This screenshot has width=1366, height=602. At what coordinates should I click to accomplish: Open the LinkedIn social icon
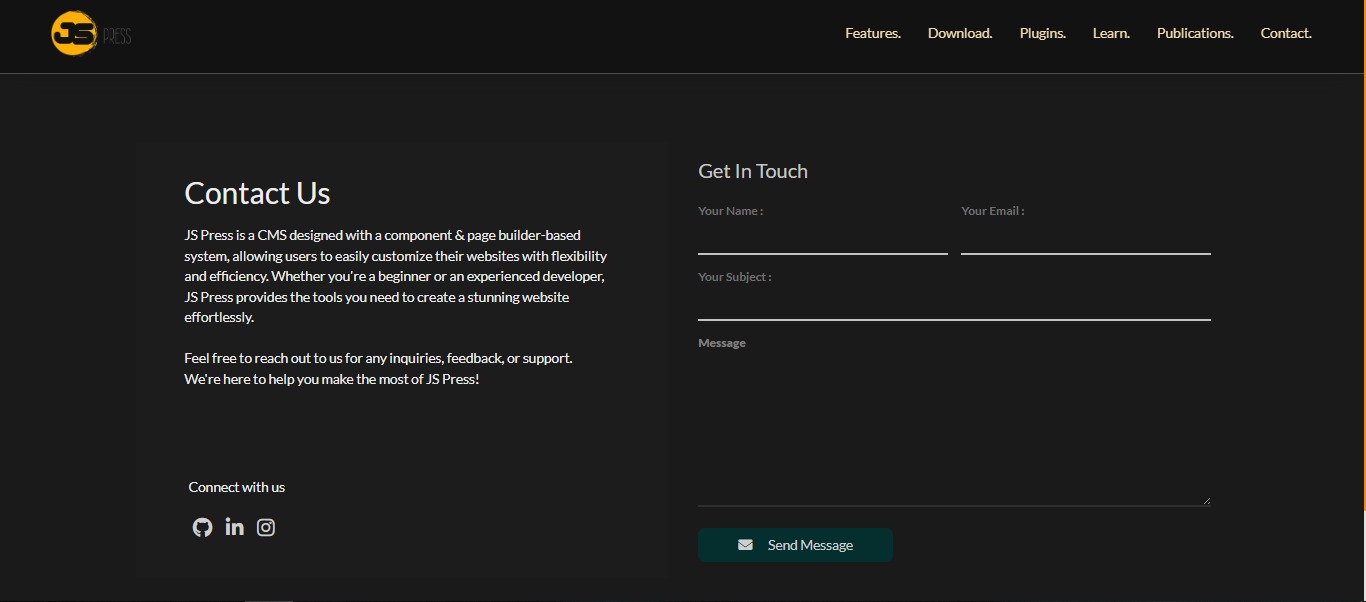point(234,527)
